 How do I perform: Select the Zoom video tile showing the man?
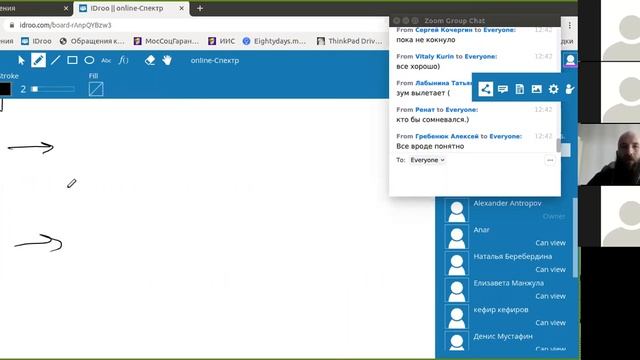coord(609,154)
